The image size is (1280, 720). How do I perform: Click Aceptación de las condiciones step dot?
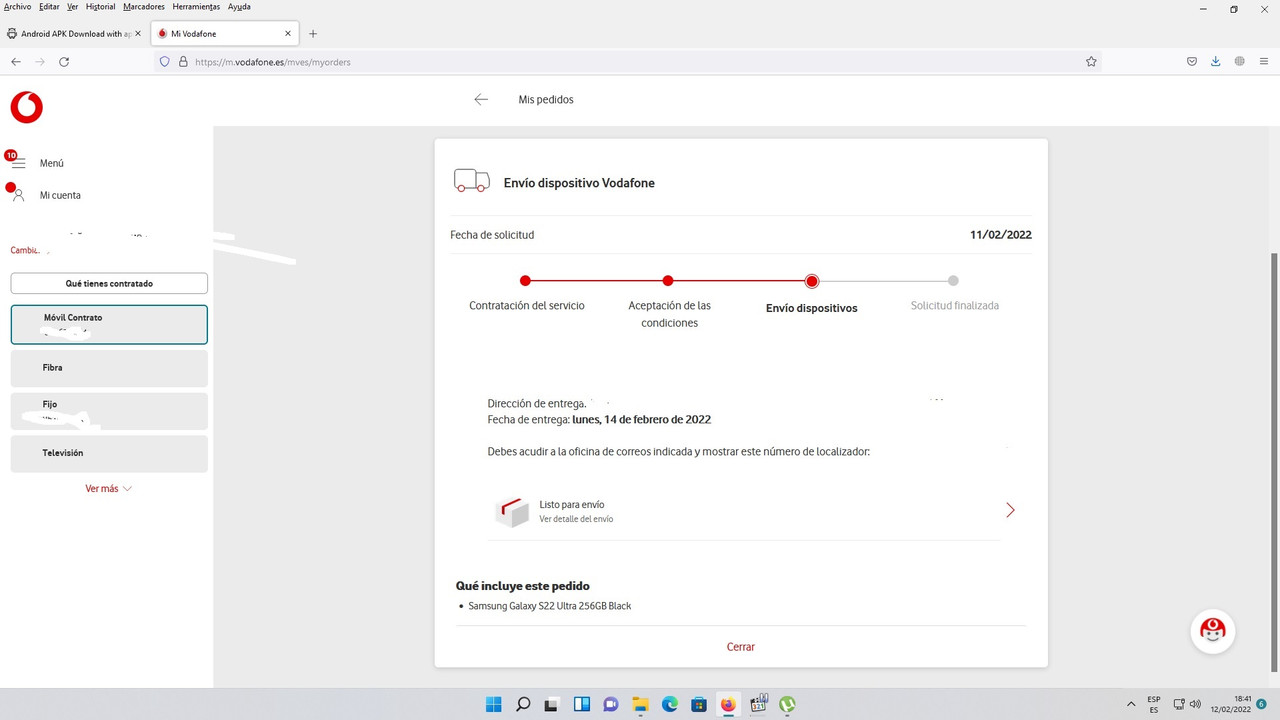(x=668, y=281)
